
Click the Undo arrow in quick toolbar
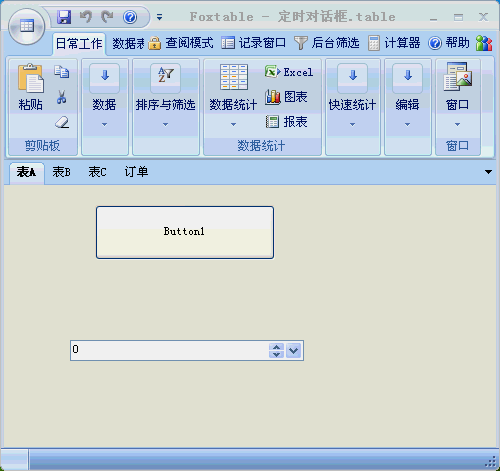(86, 17)
